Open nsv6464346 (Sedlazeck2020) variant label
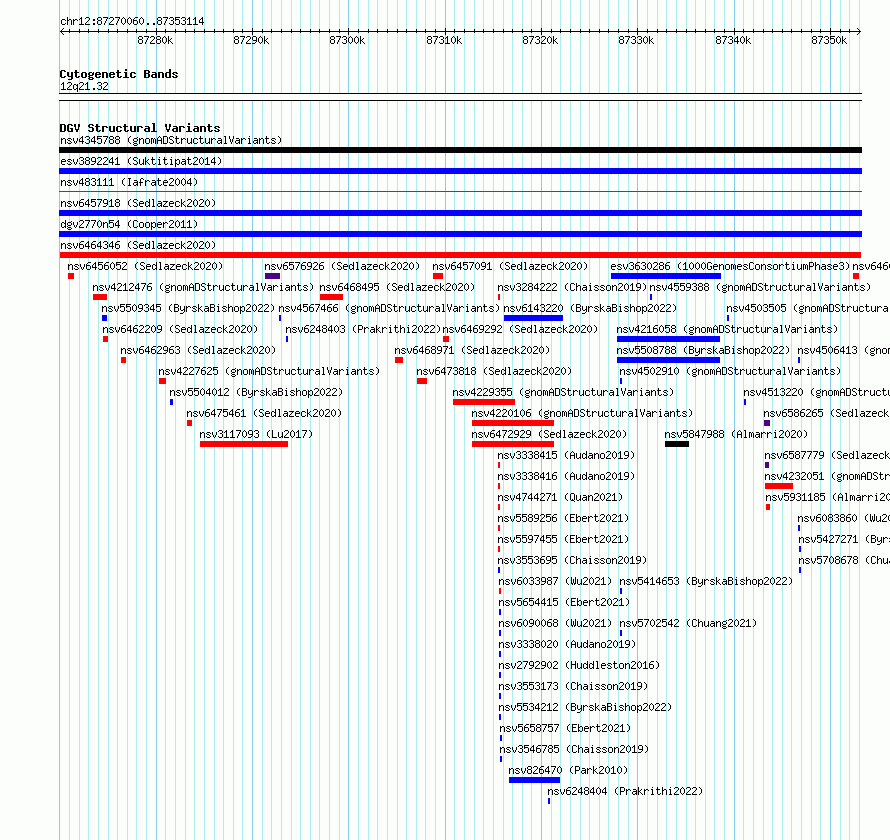Screen dimensions: 890x840 (x=138, y=245)
